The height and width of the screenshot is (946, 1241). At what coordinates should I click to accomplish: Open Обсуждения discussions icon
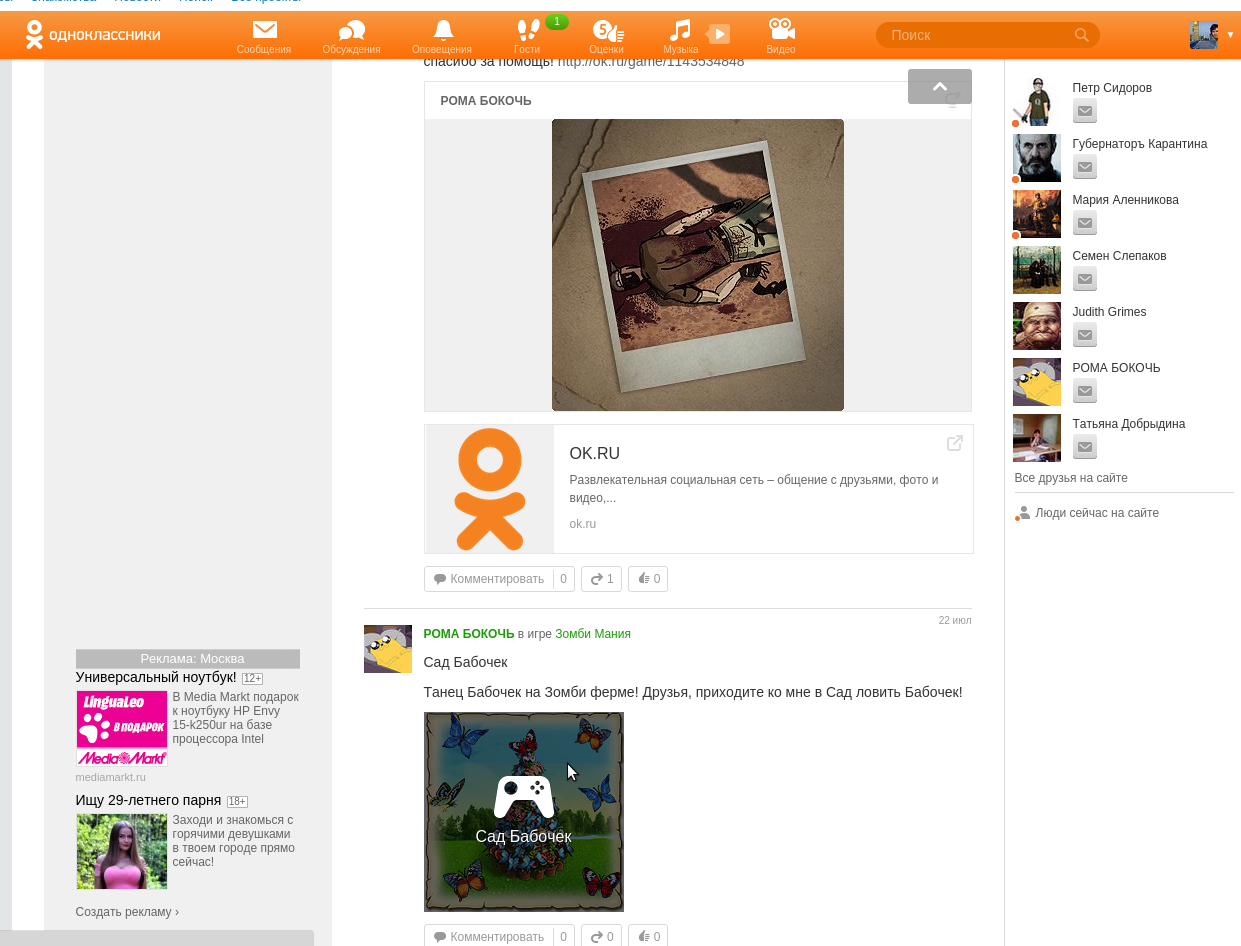[351, 37]
